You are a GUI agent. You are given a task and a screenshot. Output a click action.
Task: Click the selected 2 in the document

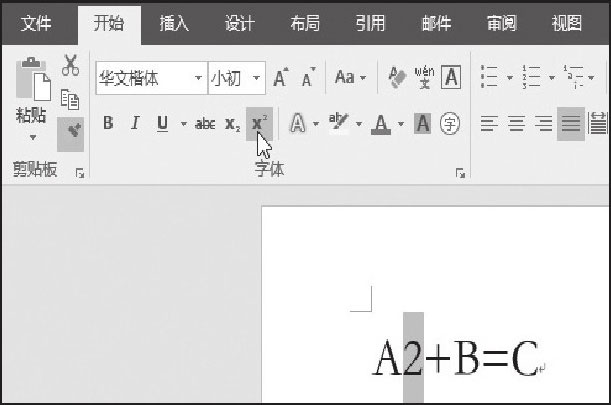click(x=413, y=358)
